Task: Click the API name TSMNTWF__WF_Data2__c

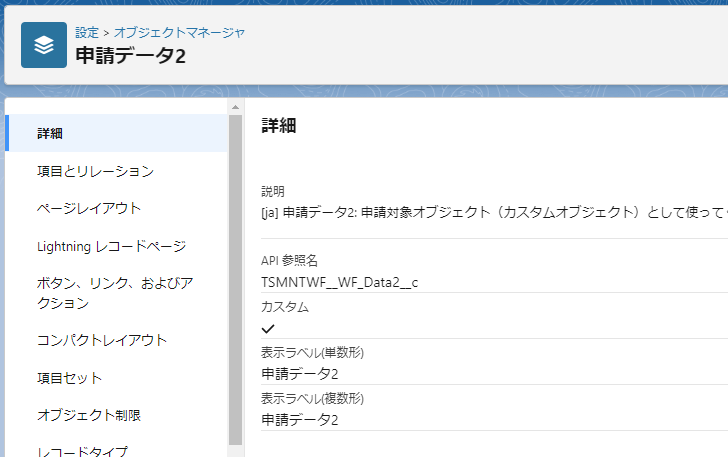Action: click(x=339, y=282)
